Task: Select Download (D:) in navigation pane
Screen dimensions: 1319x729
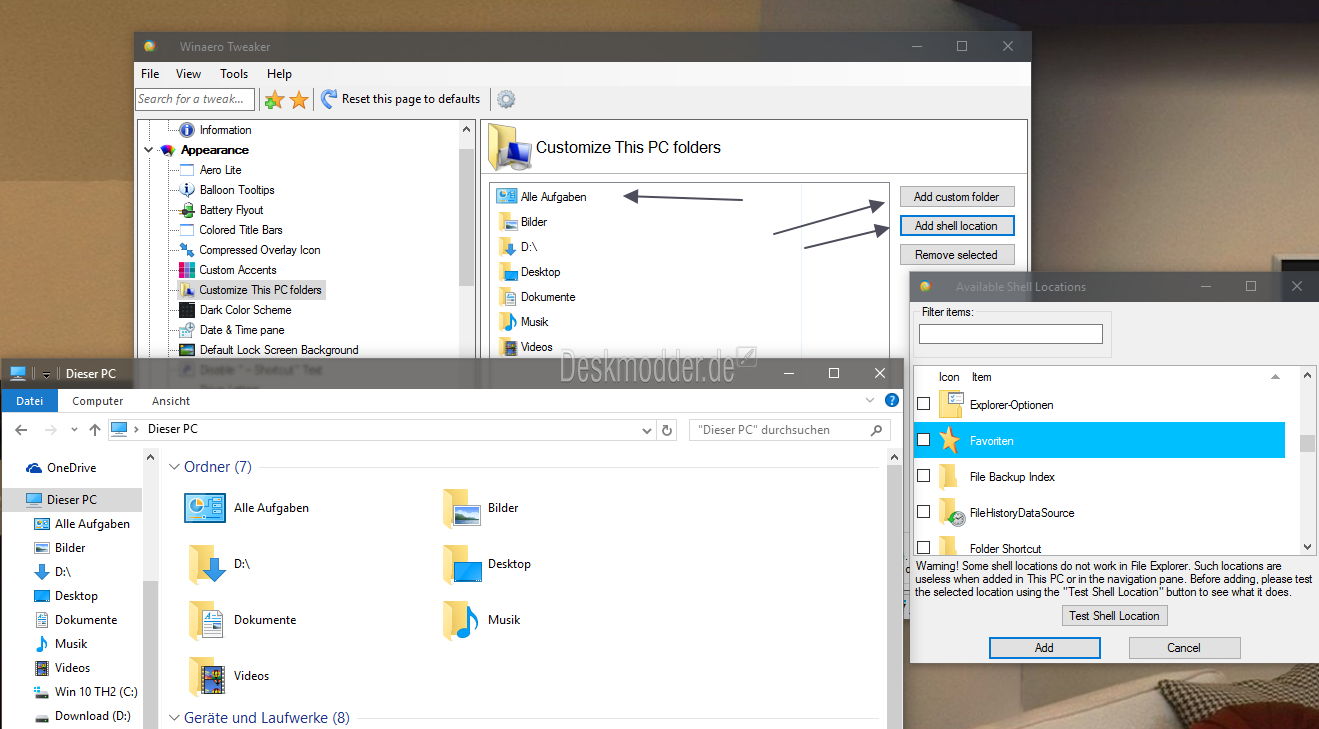Action: 92,716
